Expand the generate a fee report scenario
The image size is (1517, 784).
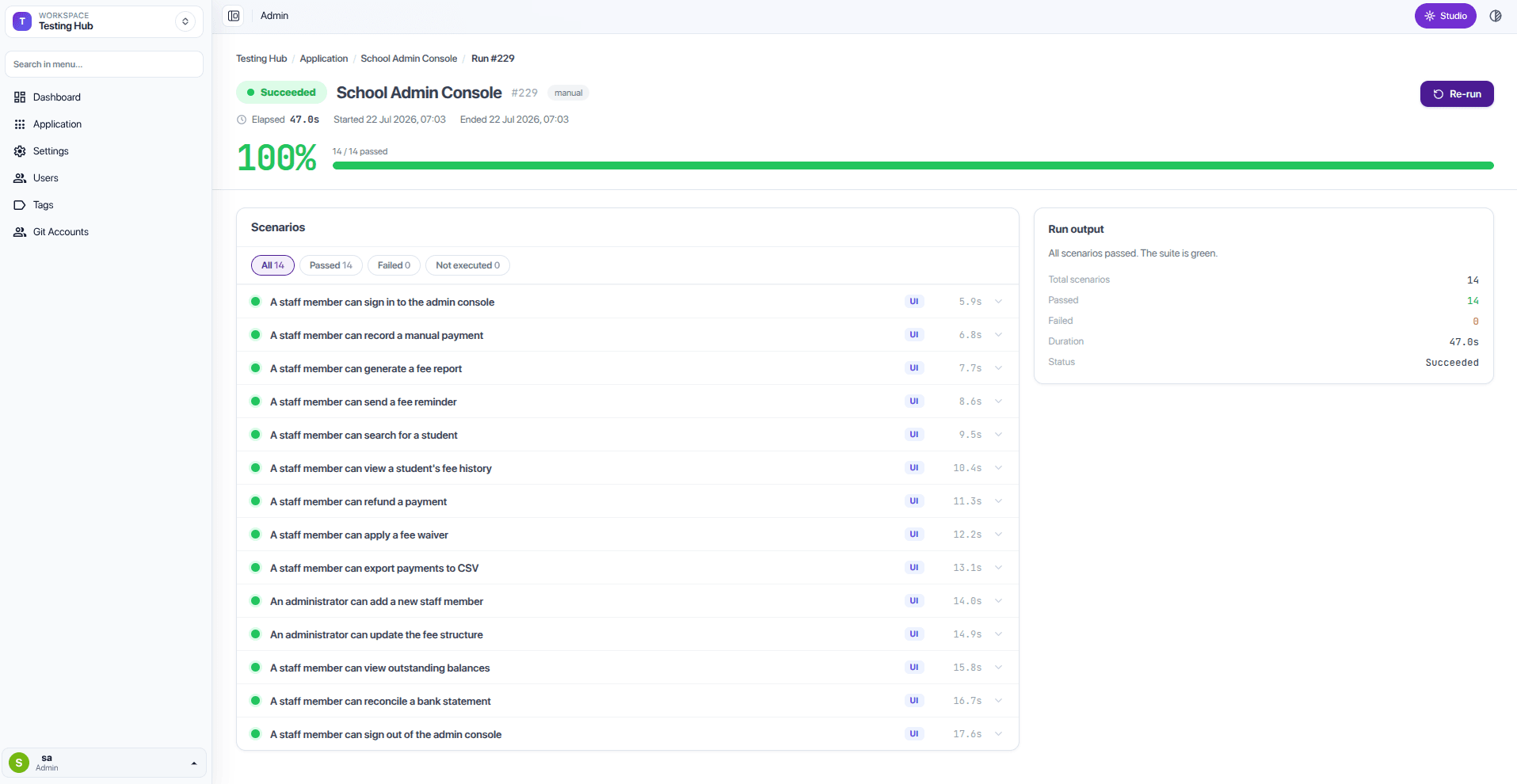pos(998,368)
